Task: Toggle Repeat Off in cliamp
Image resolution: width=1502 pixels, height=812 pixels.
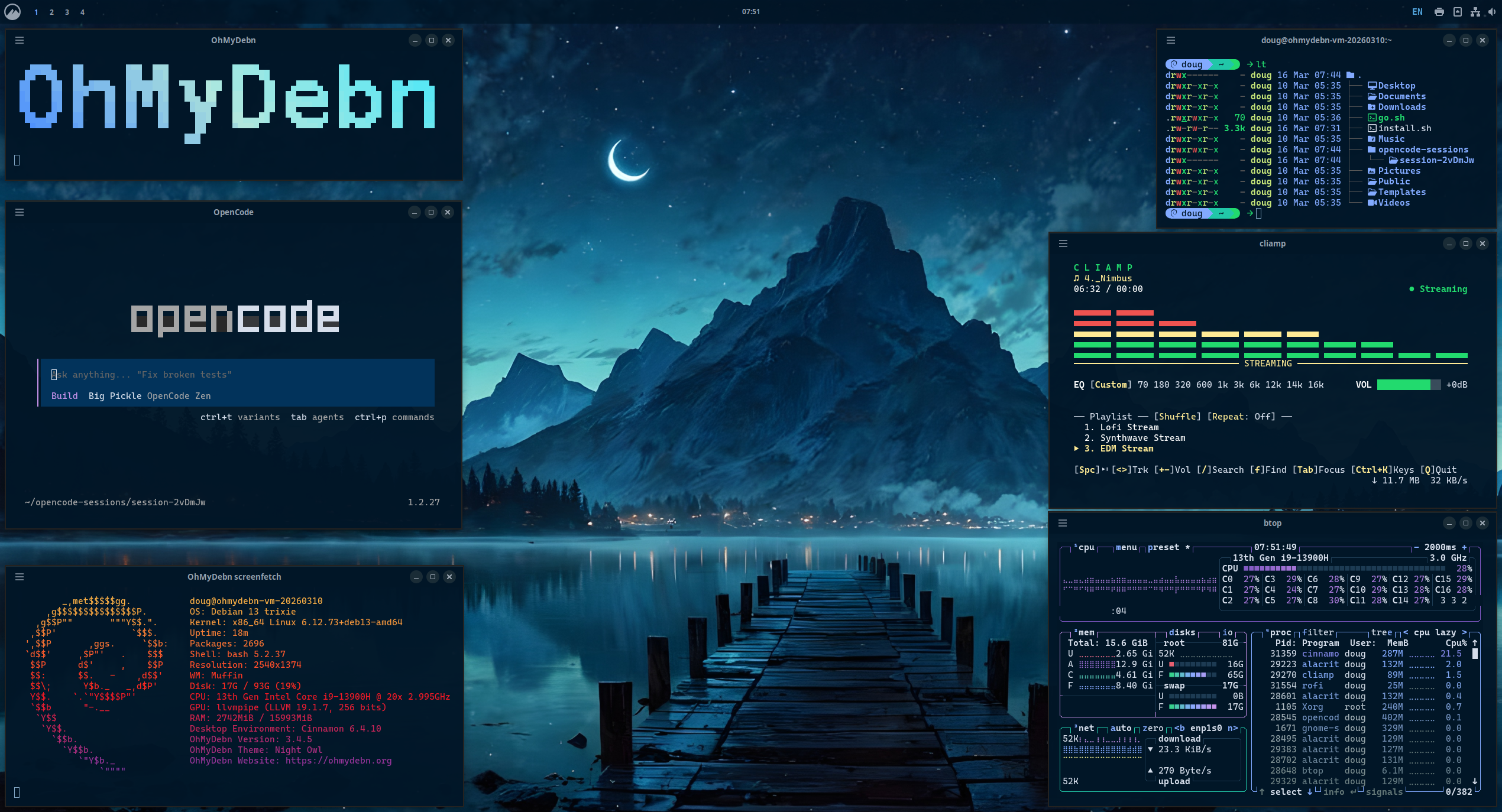Action: (x=1241, y=417)
